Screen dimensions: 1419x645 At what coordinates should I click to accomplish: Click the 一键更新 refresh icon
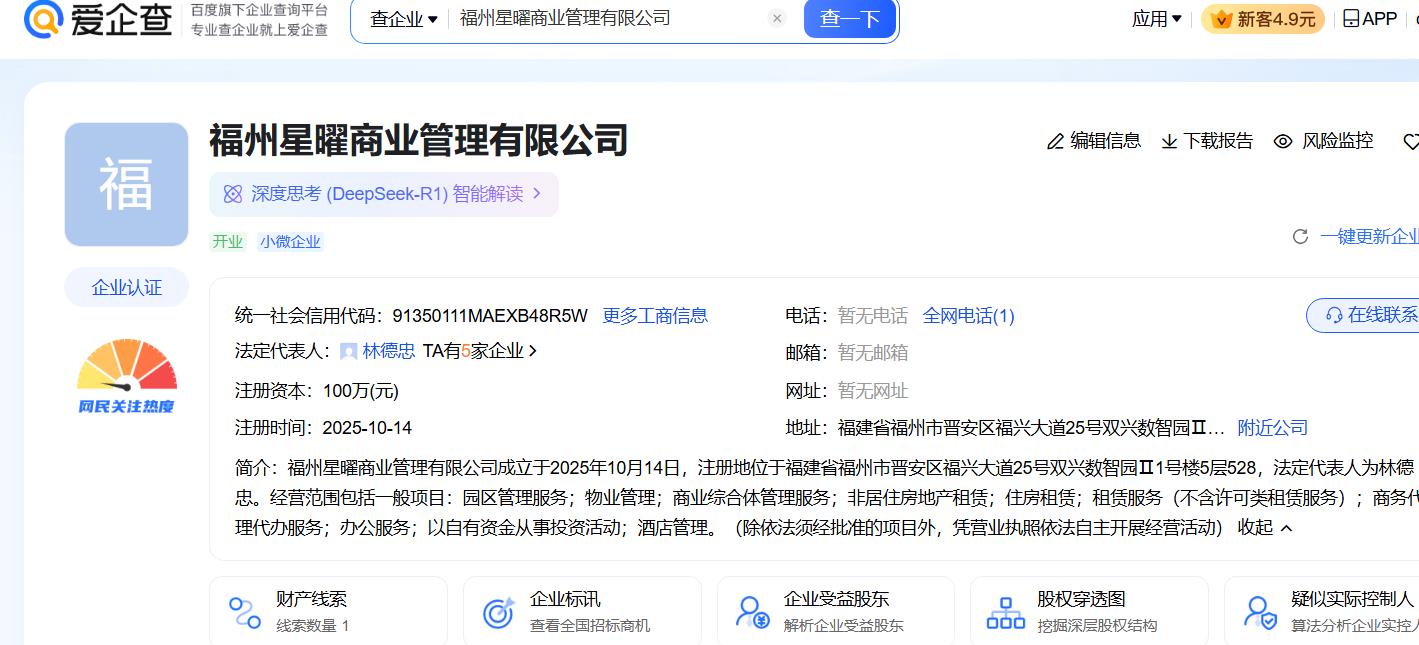point(1300,237)
